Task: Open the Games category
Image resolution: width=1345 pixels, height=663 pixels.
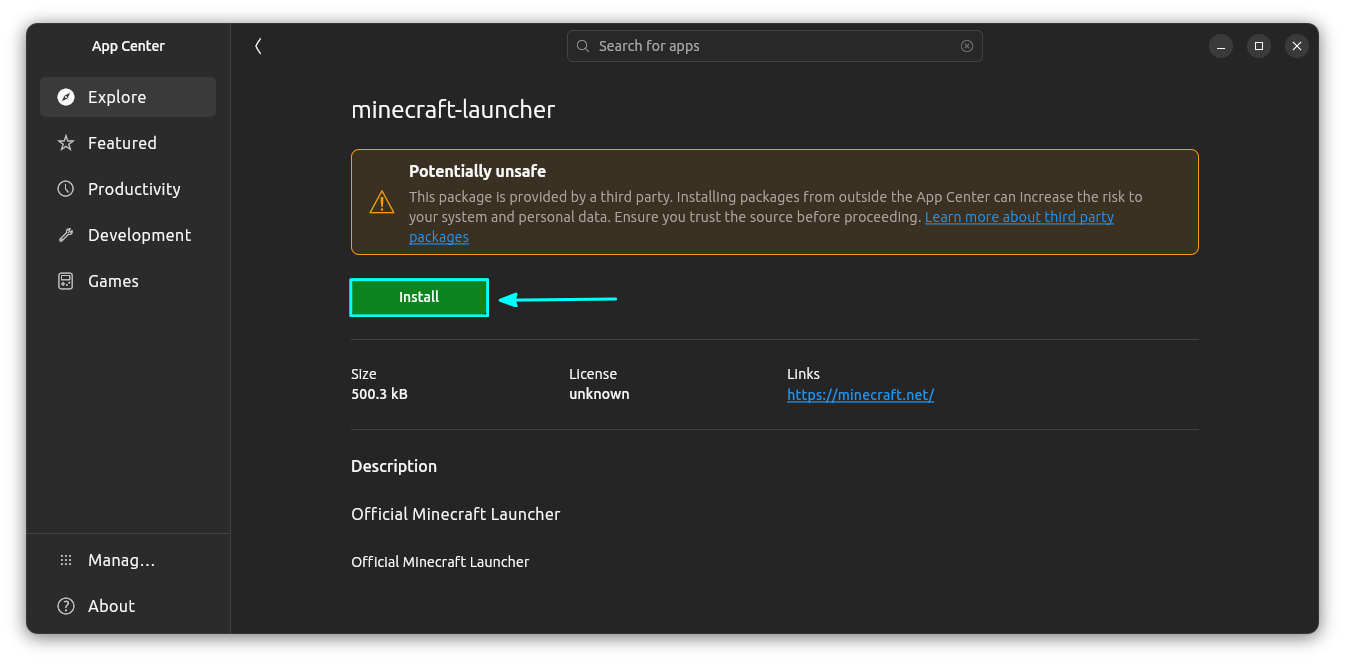Action: [x=128, y=281]
